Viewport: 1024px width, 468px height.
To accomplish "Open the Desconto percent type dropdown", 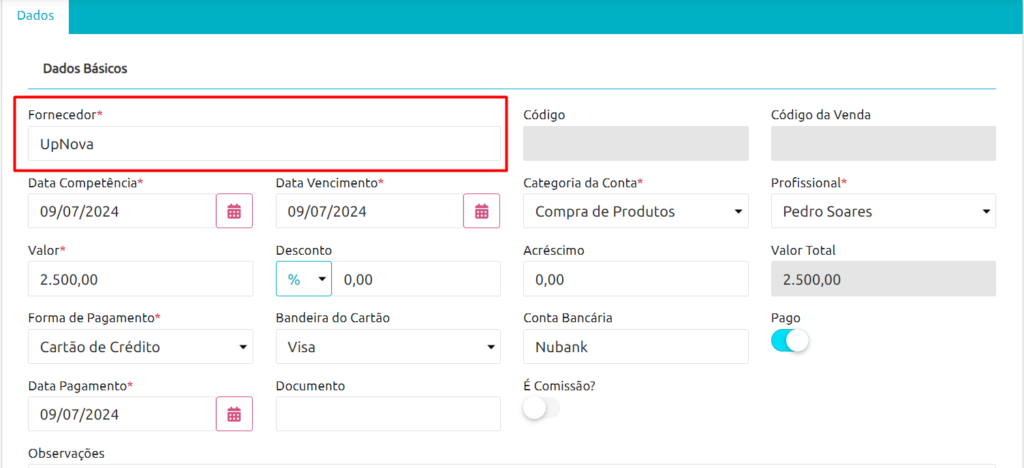I will click(304, 279).
